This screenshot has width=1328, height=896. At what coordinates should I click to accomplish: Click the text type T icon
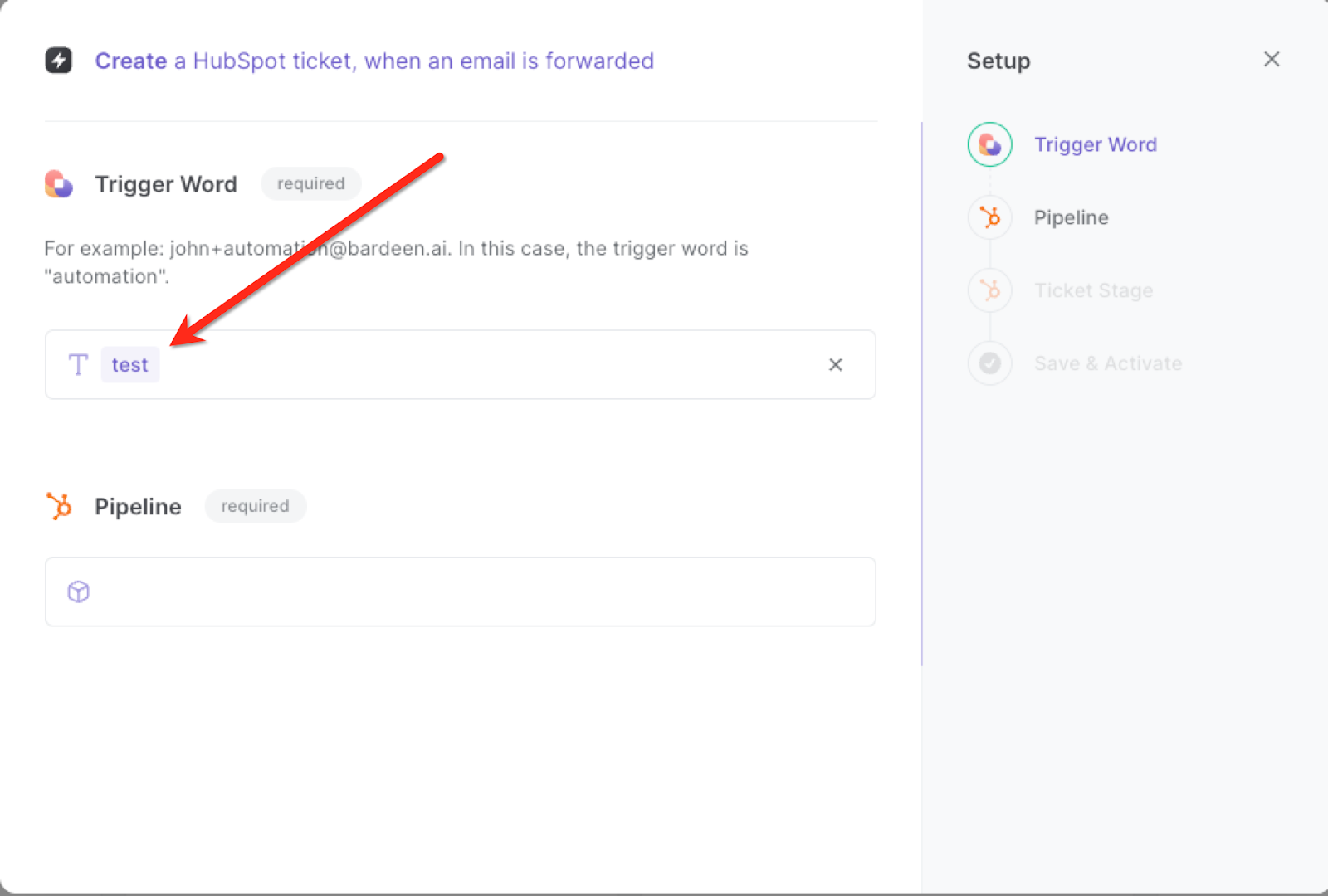point(78,364)
